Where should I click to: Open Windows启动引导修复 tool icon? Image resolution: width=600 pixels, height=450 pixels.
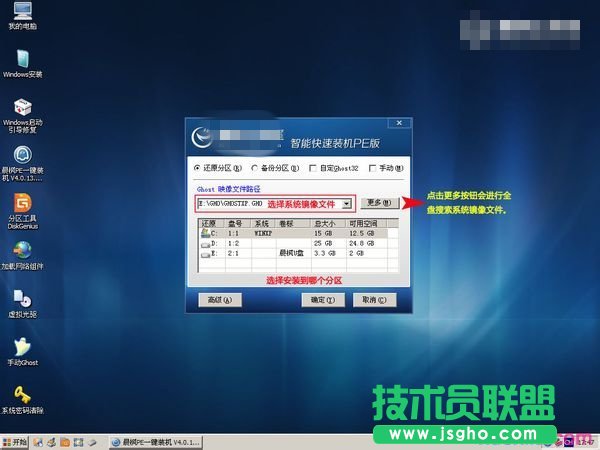coord(22,107)
